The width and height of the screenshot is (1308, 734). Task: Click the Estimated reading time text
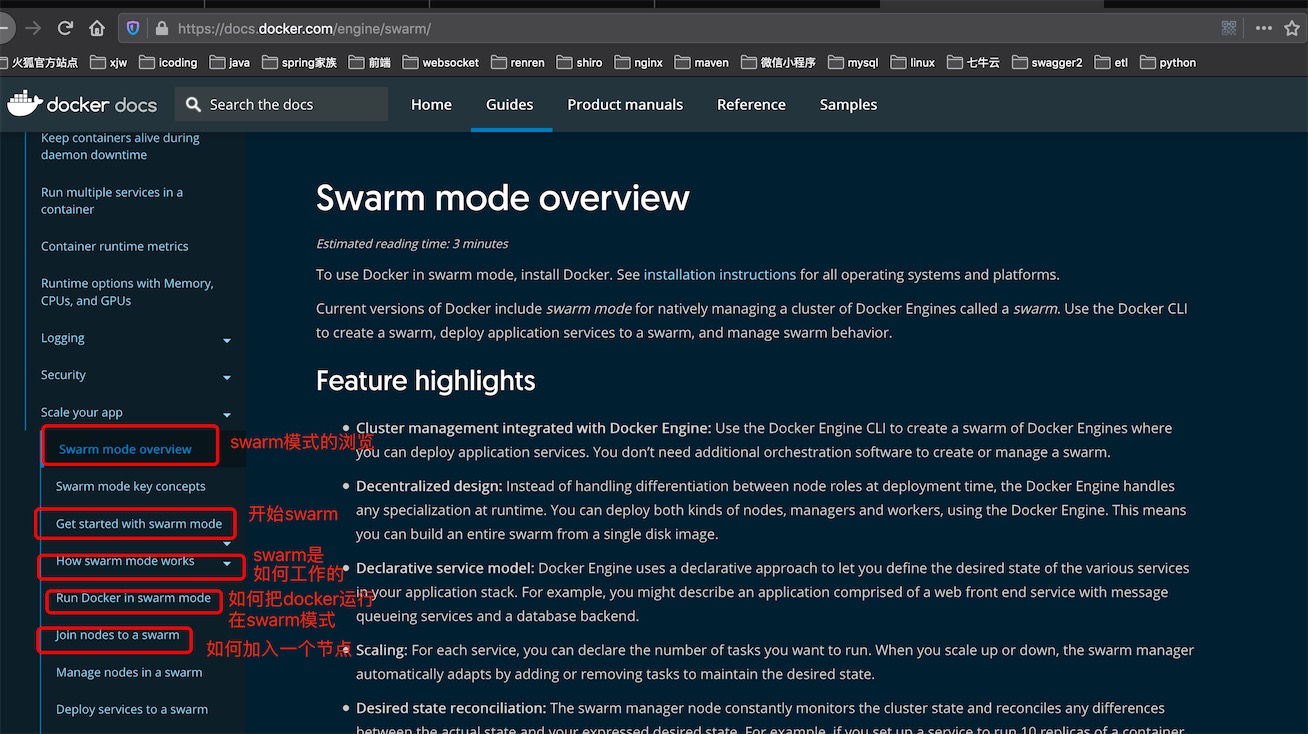point(412,244)
